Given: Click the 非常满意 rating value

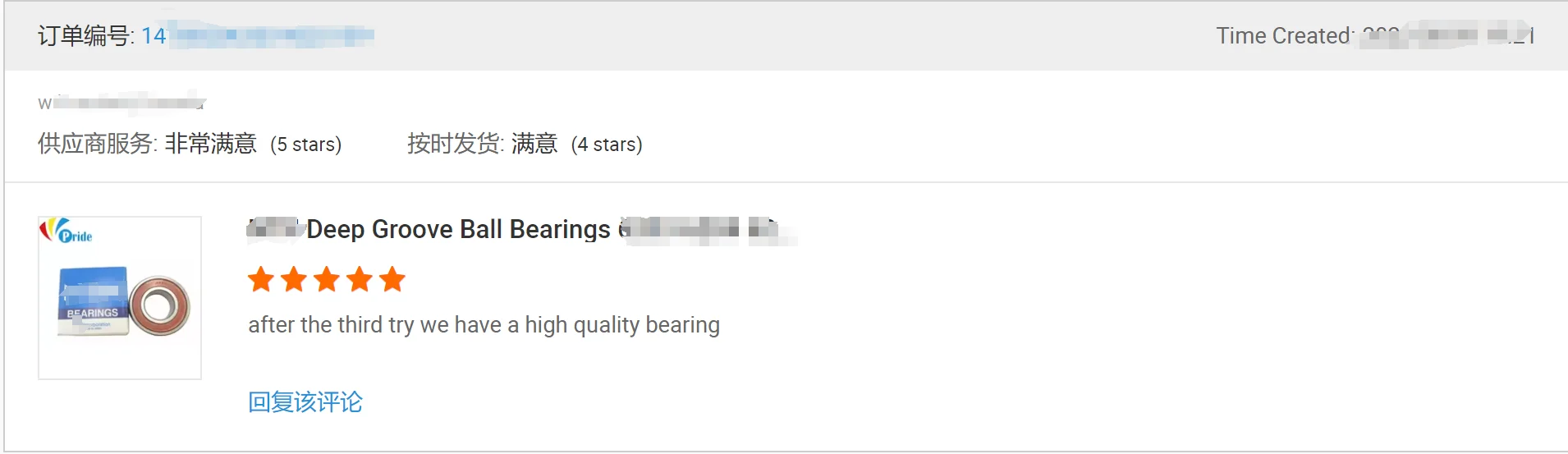Looking at the screenshot, I should pyautogui.click(x=210, y=144).
